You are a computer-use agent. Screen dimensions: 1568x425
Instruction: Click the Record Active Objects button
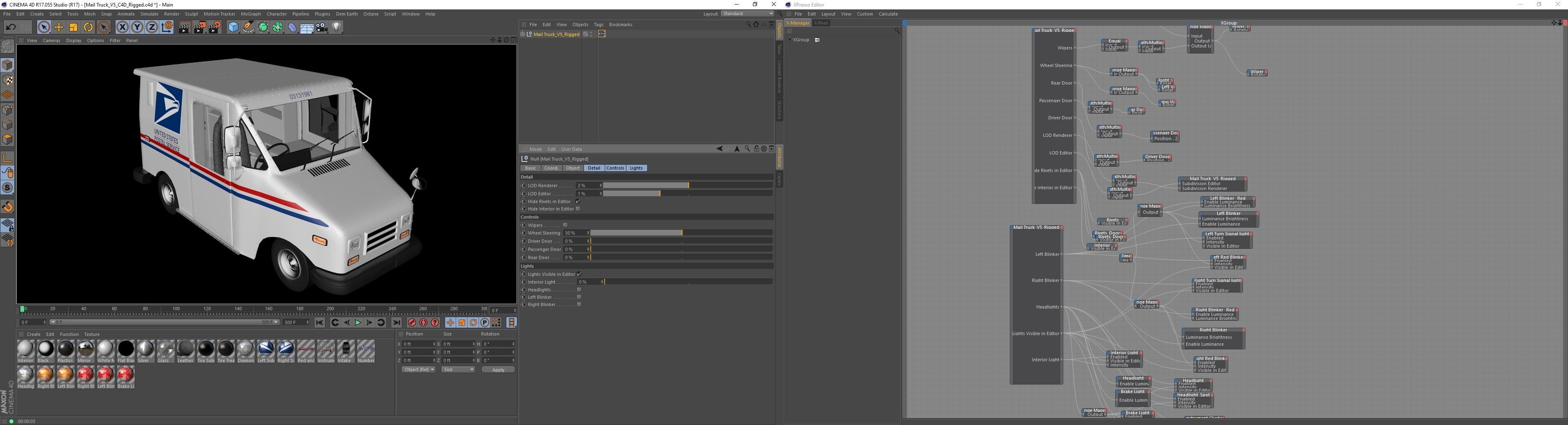(412, 323)
